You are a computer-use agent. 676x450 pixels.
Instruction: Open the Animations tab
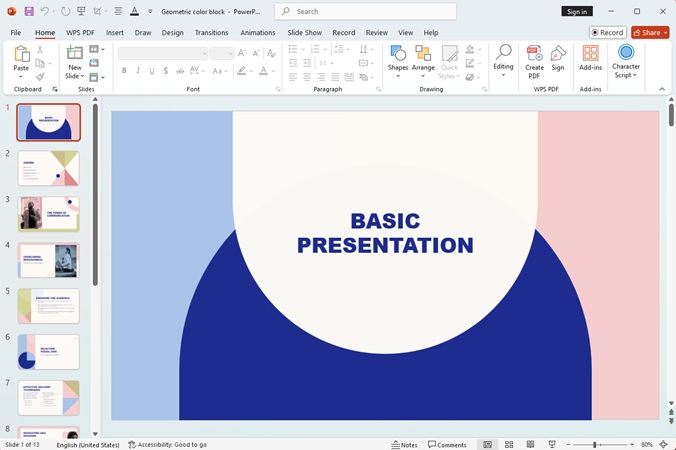[258, 33]
